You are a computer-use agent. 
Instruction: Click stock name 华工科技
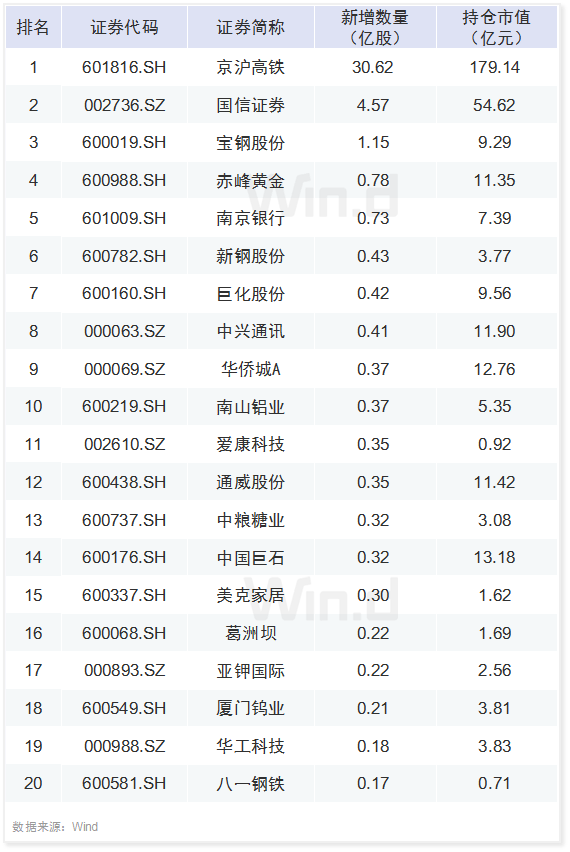click(250, 747)
